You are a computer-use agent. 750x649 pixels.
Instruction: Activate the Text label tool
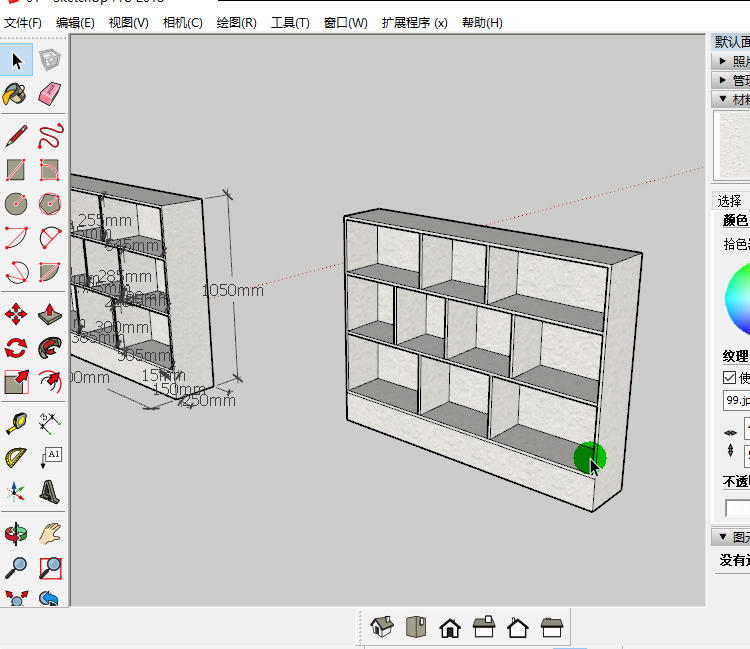[x=50, y=458]
